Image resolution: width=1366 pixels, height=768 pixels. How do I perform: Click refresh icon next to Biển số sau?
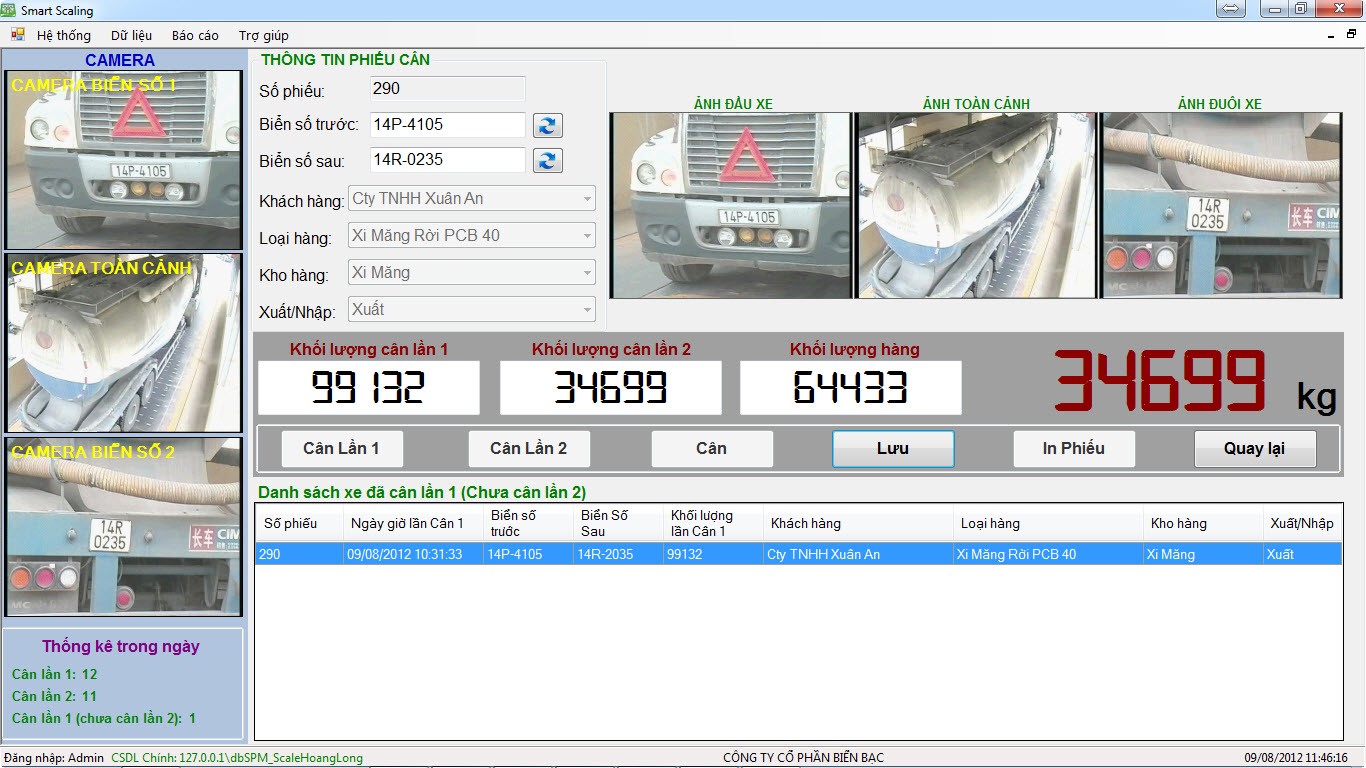click(547, 160)
